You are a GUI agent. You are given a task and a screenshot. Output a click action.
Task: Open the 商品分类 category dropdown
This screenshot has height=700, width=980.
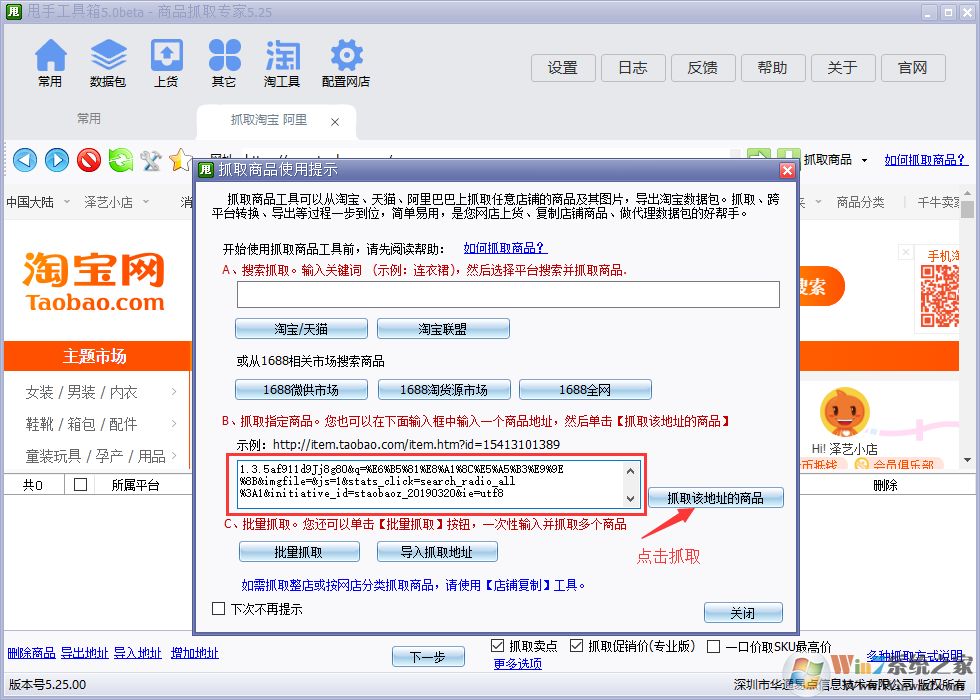(860, 201)
